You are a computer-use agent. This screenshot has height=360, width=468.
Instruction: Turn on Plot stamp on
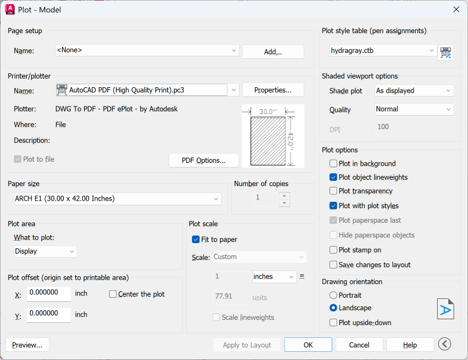[x=333, y=250]
